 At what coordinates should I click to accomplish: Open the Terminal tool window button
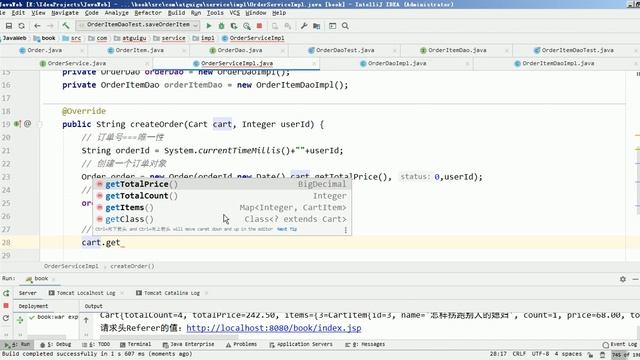[135, 344]
